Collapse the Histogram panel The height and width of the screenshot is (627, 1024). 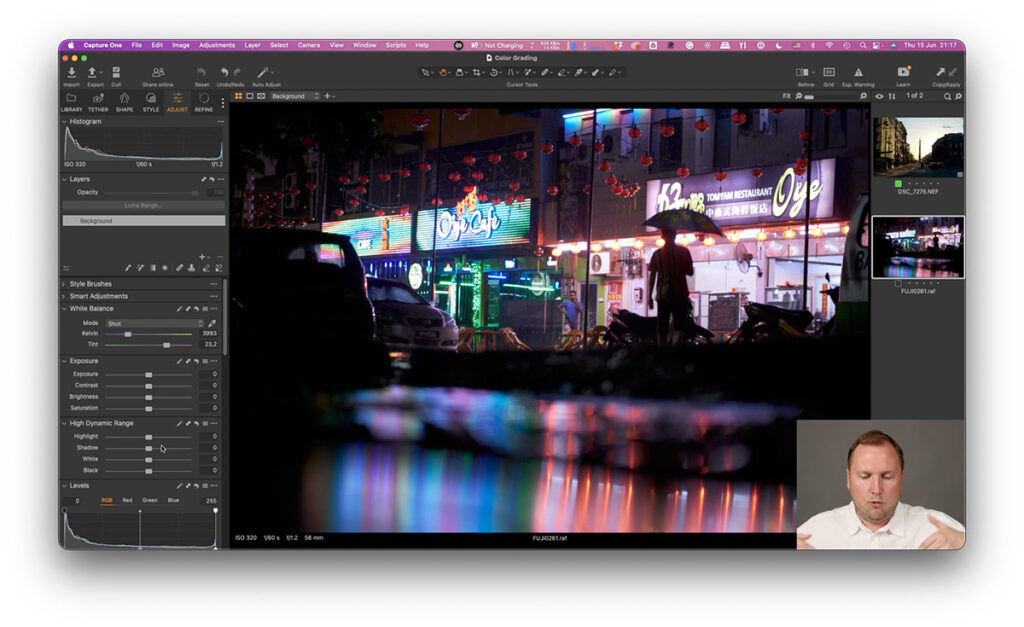[65, 121]
